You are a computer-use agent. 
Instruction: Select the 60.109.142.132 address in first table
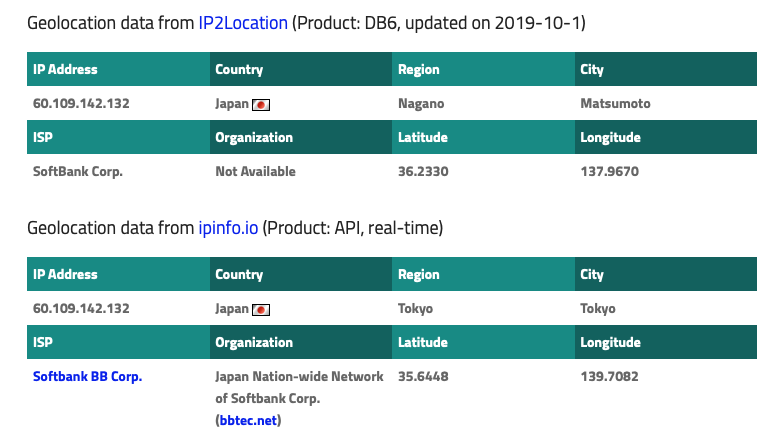coord(81,104)
